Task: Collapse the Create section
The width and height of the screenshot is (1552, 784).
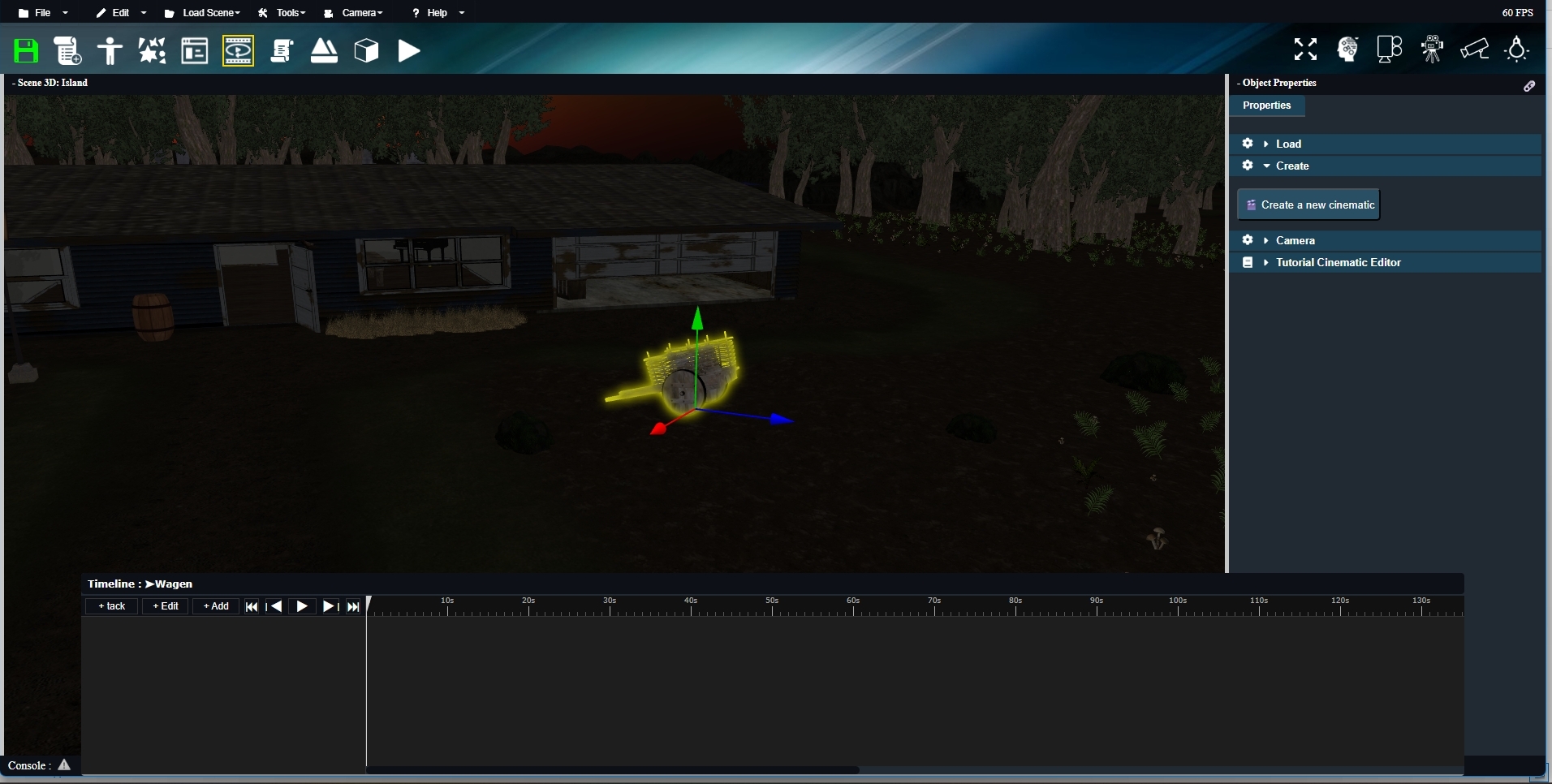Action: pyautogui.click(x=1291, y=166)
